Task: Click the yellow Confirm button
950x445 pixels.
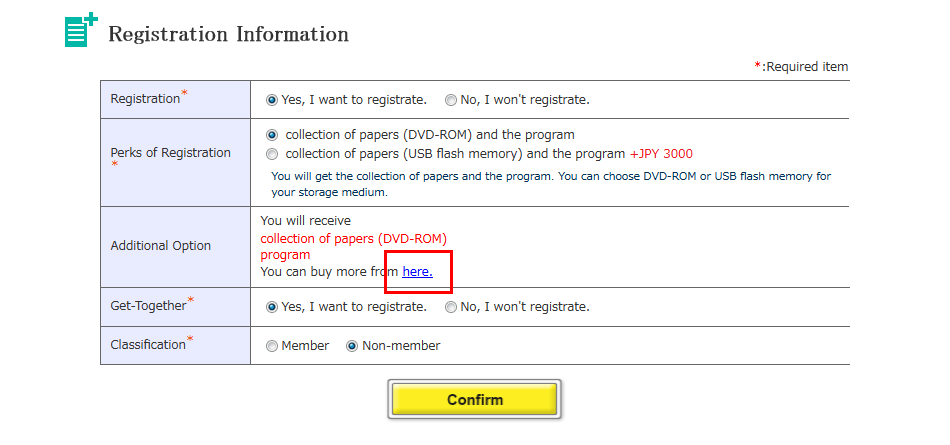Action: coord(474,400)
